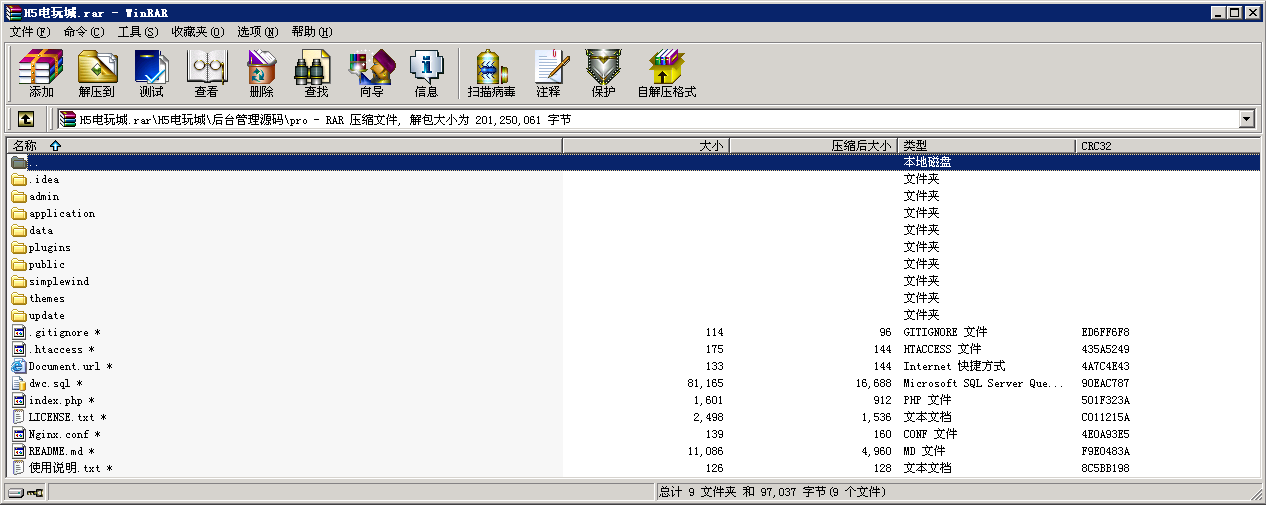Screen dimensions: 1266x505
Task: Open the File (文件) menu
Action: [29, 32]
